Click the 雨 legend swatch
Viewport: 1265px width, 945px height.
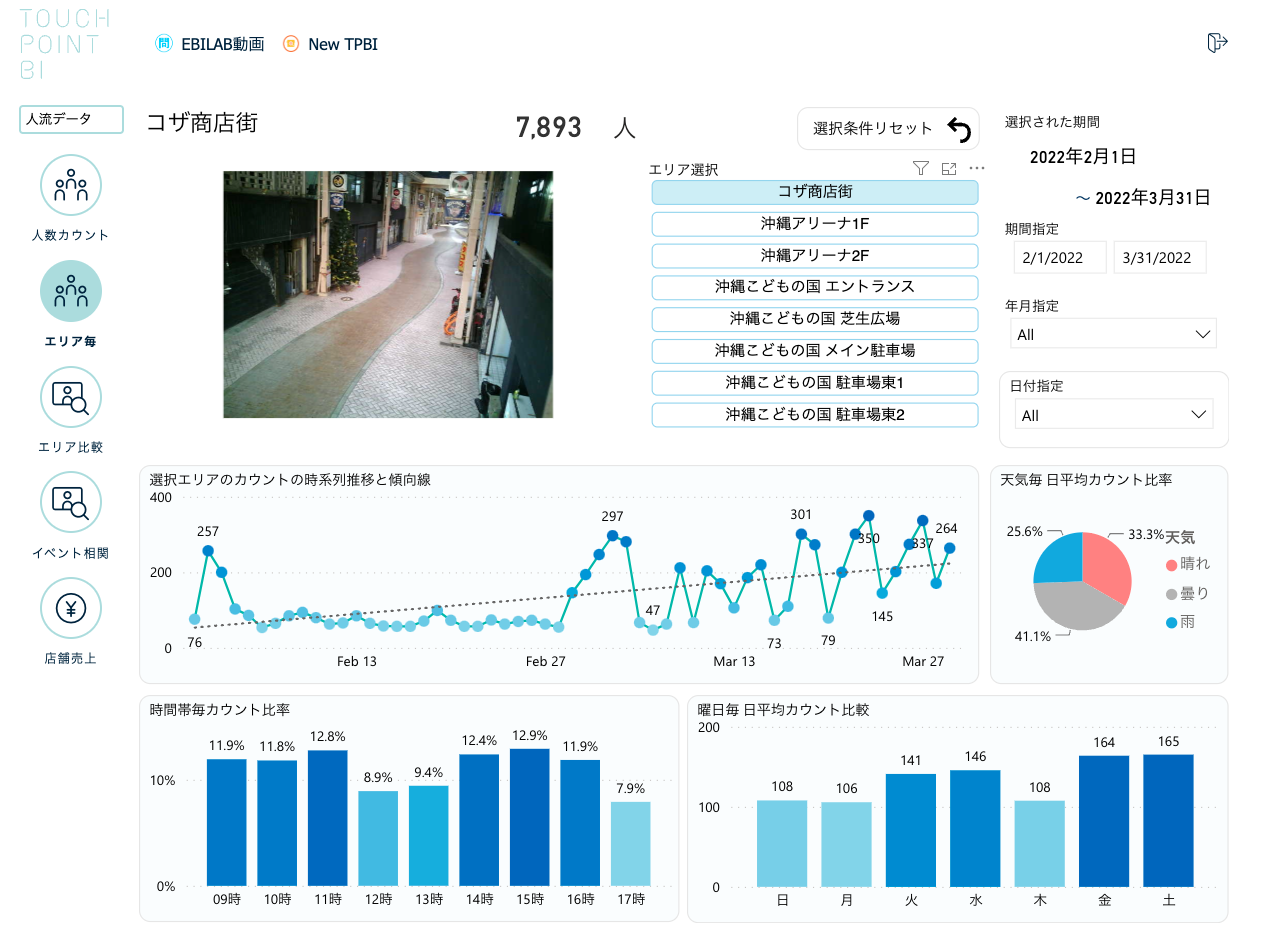pyautogui.click(x=1172, y=622)
